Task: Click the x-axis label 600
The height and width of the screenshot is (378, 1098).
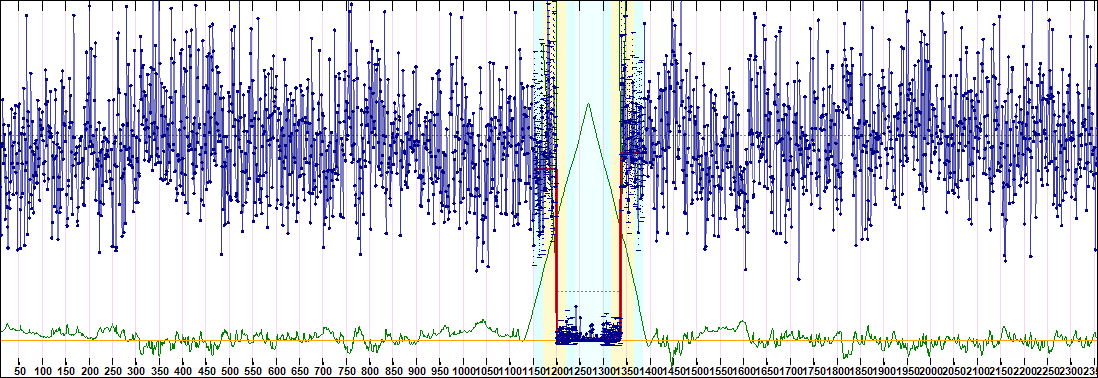Action: click(277, 371)
